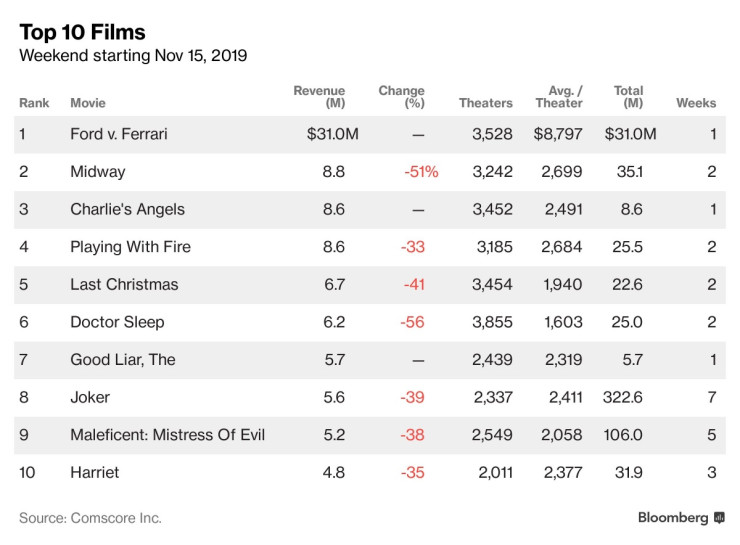
Task: Click the Bloomberg logo icon
Action: point(718,518)
